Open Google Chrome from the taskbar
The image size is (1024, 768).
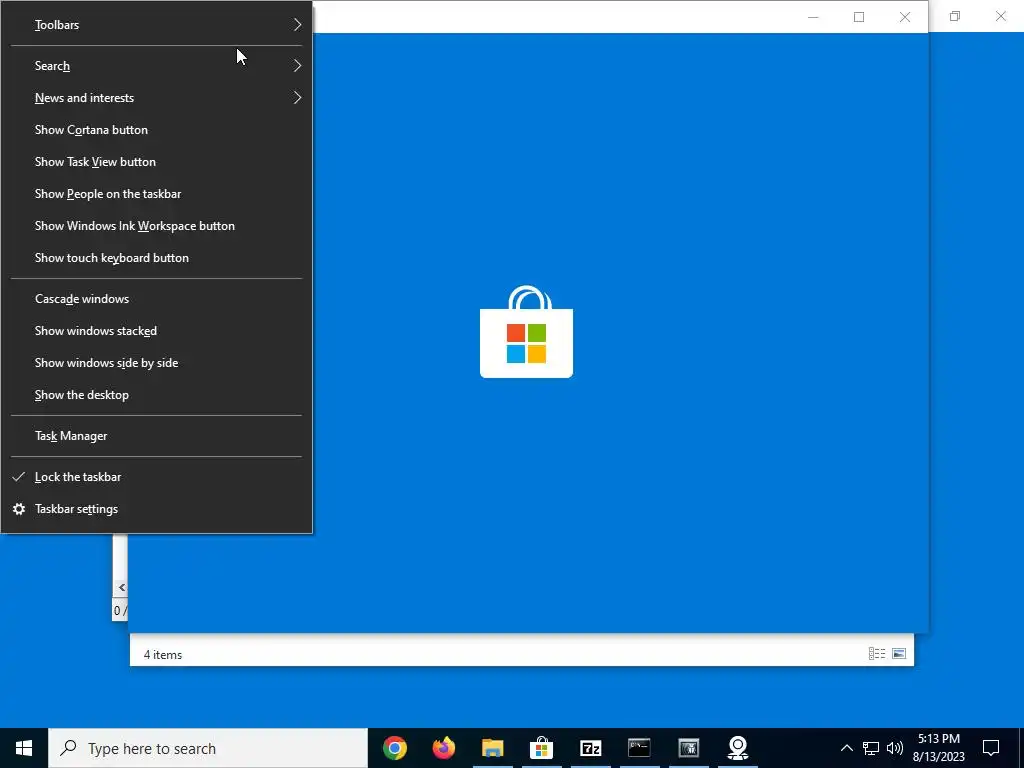394,748
